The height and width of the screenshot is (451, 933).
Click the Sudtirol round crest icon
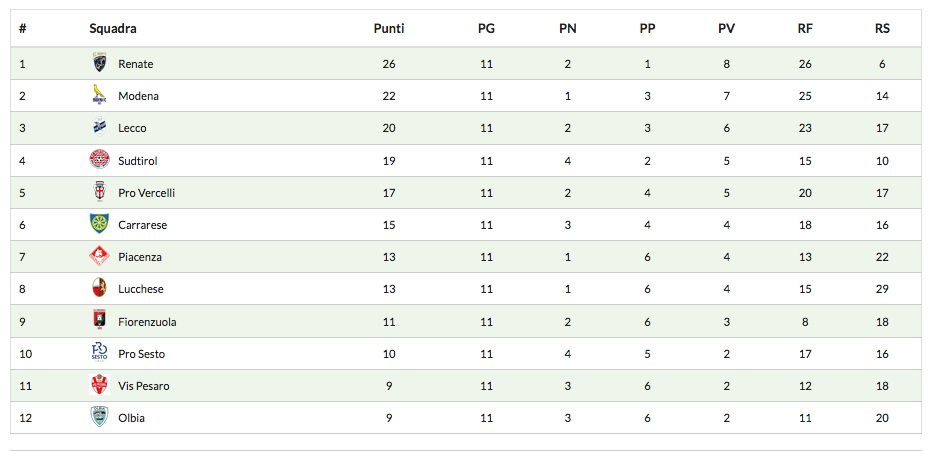[x=99, y=160]
